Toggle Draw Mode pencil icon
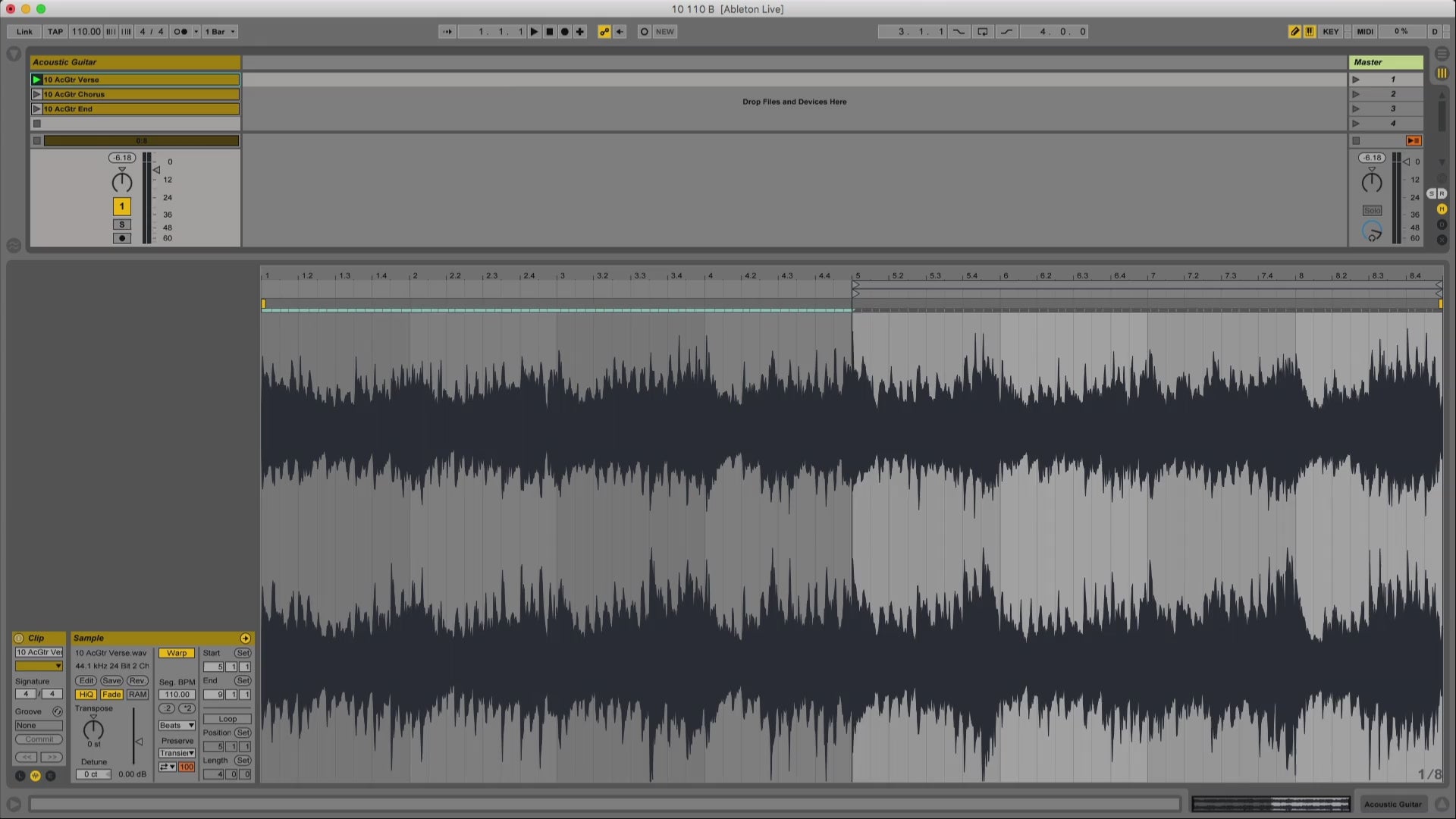1456x819 pixels. point(1294,32)
